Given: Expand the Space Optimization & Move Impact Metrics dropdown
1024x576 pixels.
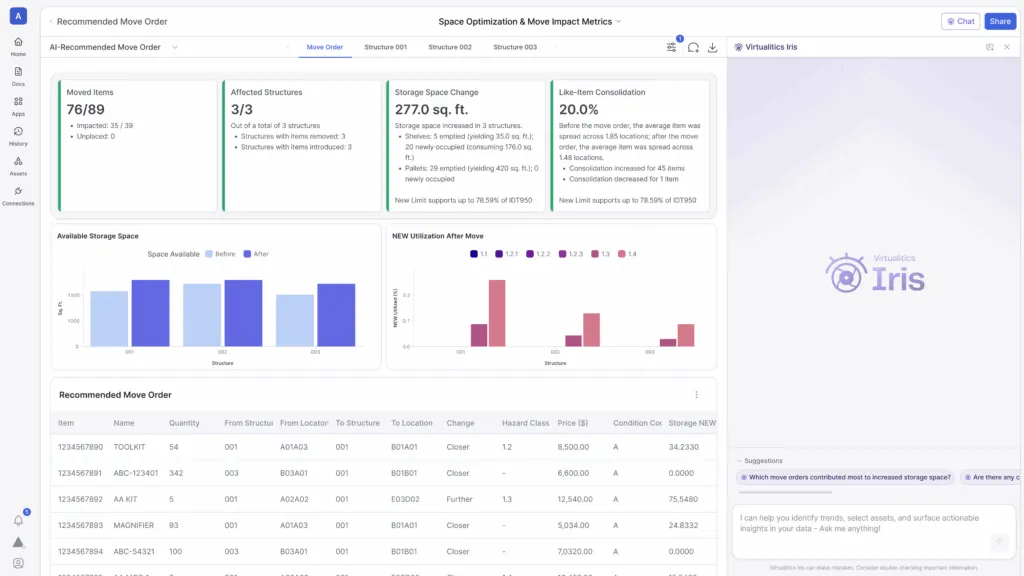Looking at the screenshot, I should 618,22.
